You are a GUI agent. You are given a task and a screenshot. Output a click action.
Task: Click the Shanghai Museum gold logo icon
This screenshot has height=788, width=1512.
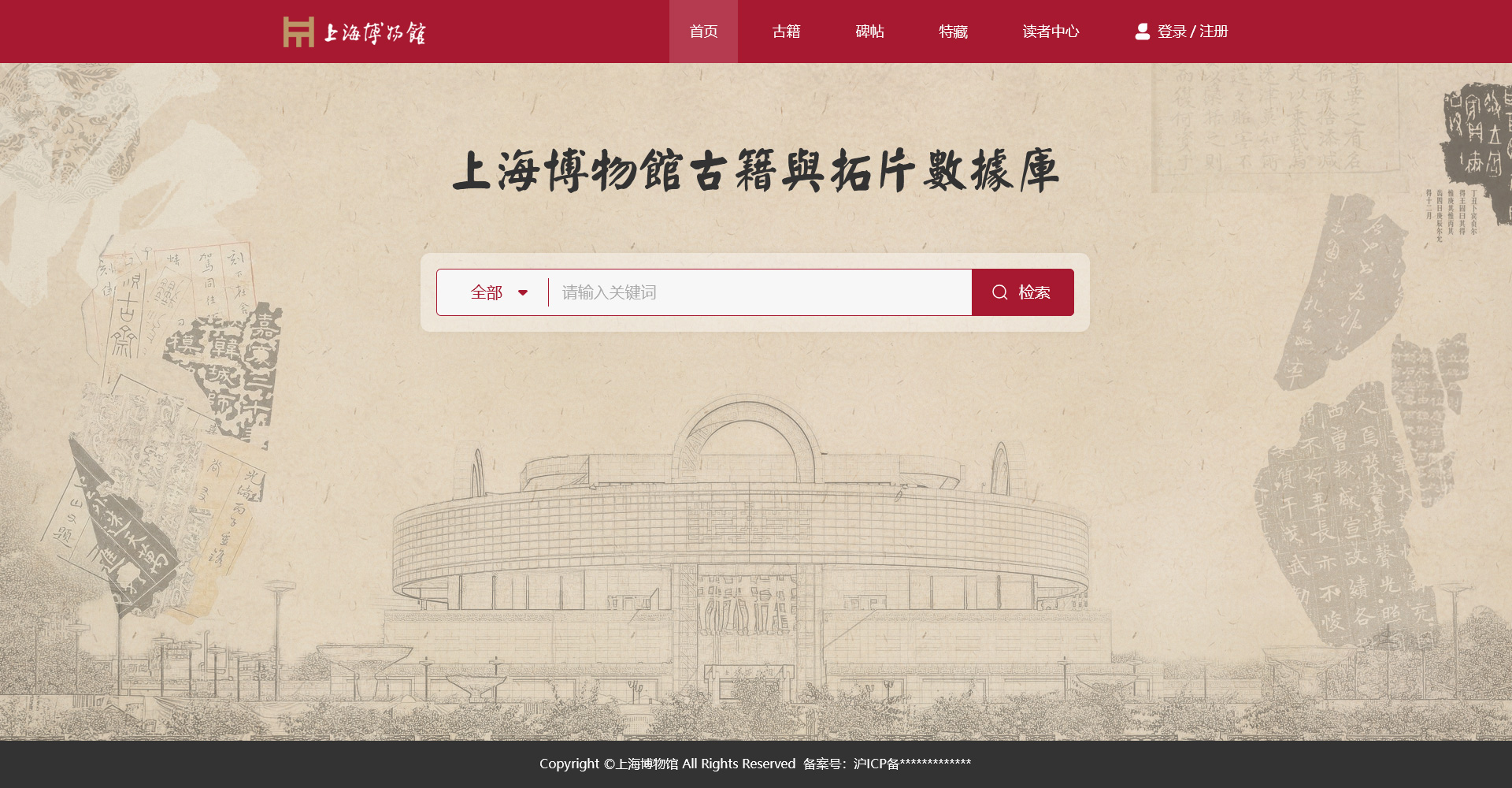pyautogui.click(x=298, y=32)
